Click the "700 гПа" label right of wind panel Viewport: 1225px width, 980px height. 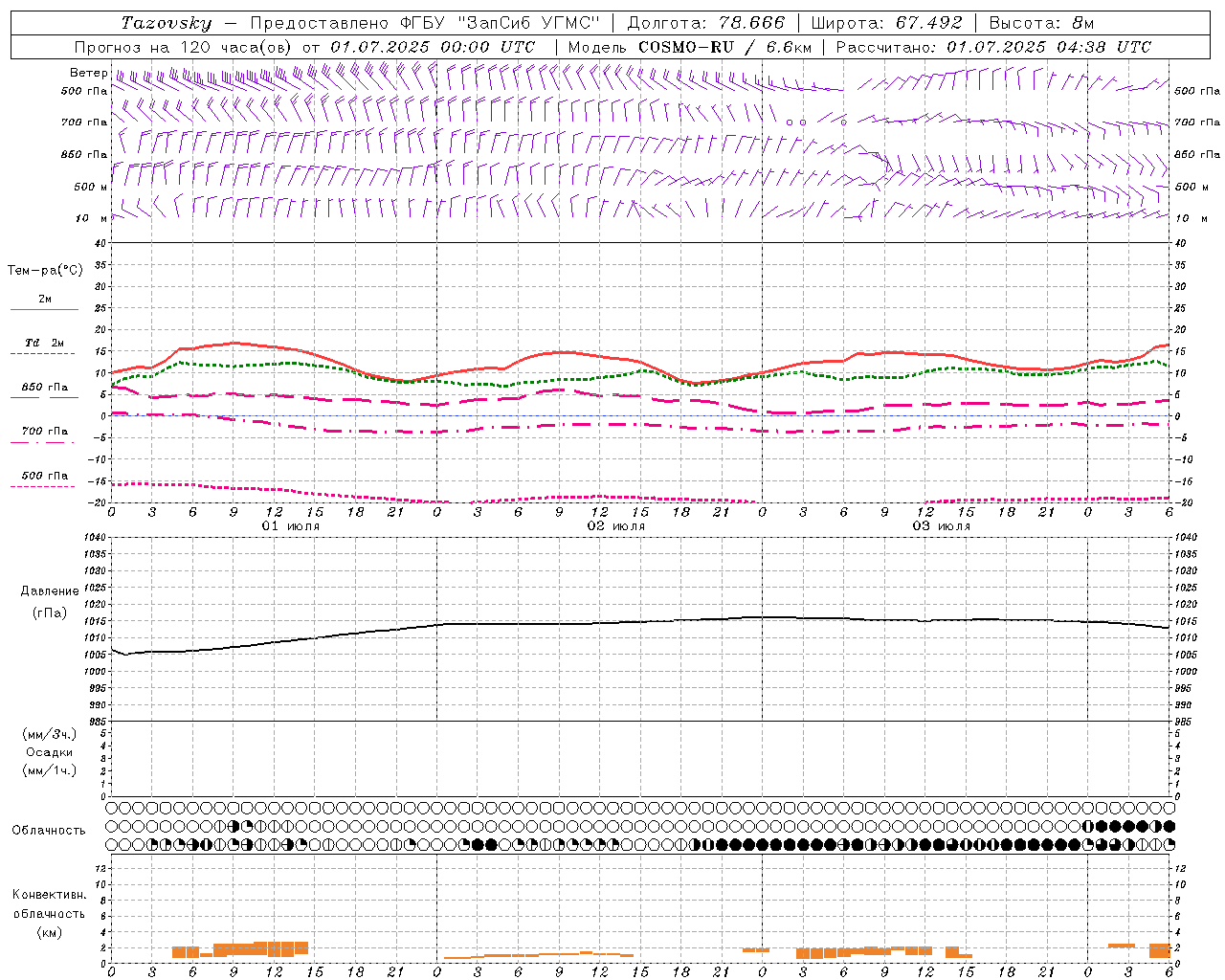[x=1197, y=122]
